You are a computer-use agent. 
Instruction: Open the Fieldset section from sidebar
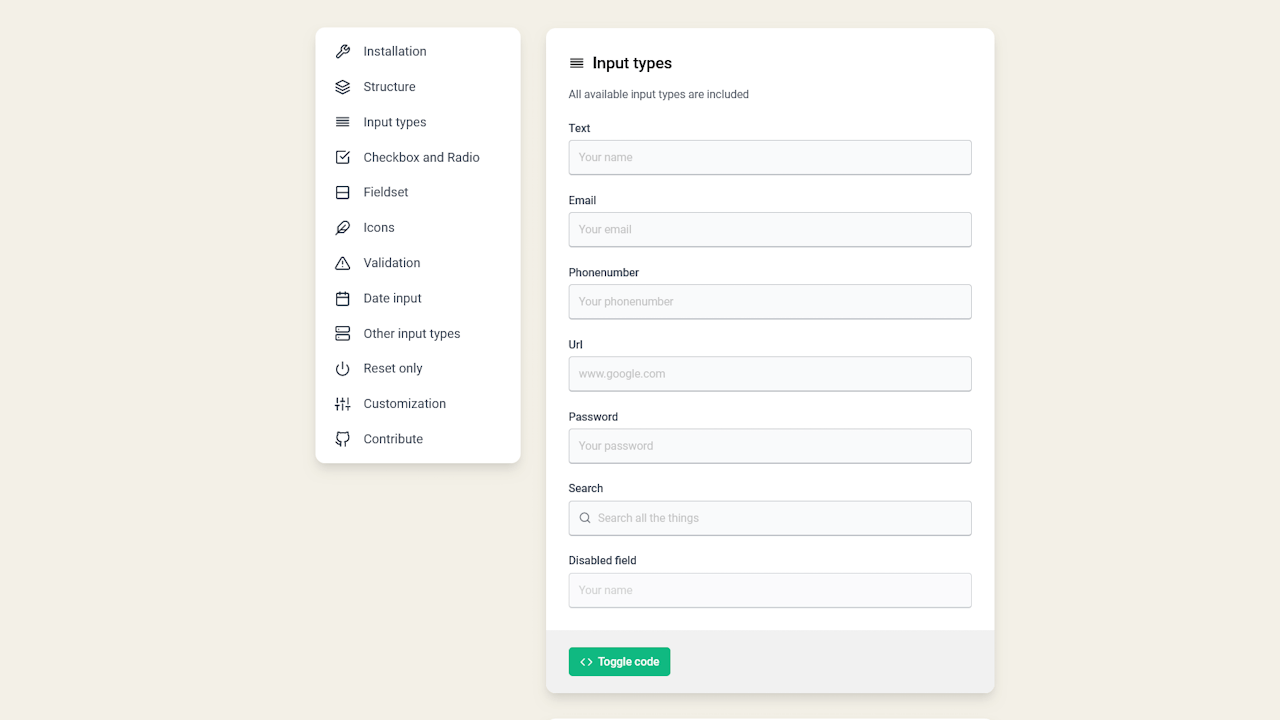pyautogui.click(x=385, y=192)
